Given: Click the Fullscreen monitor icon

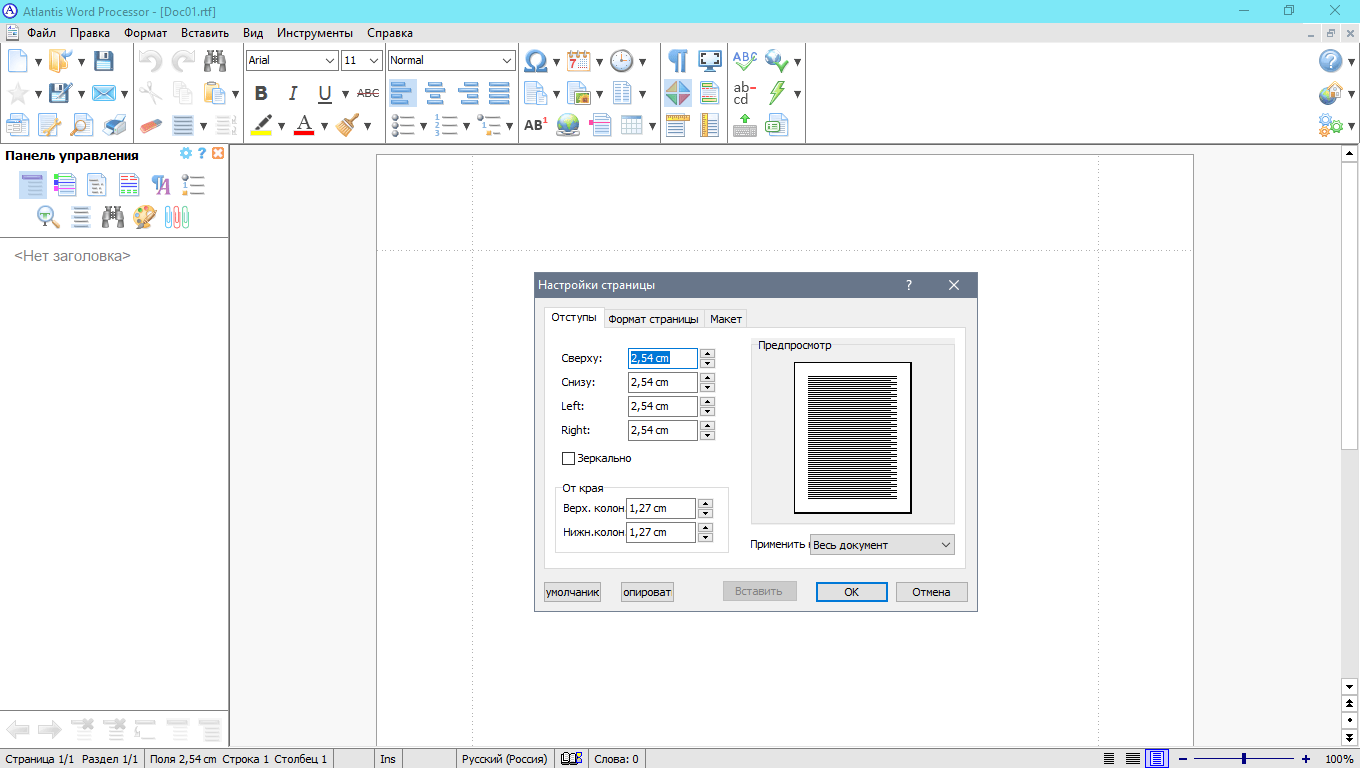Looking at the screenshot, I should (x=710, y=61).
